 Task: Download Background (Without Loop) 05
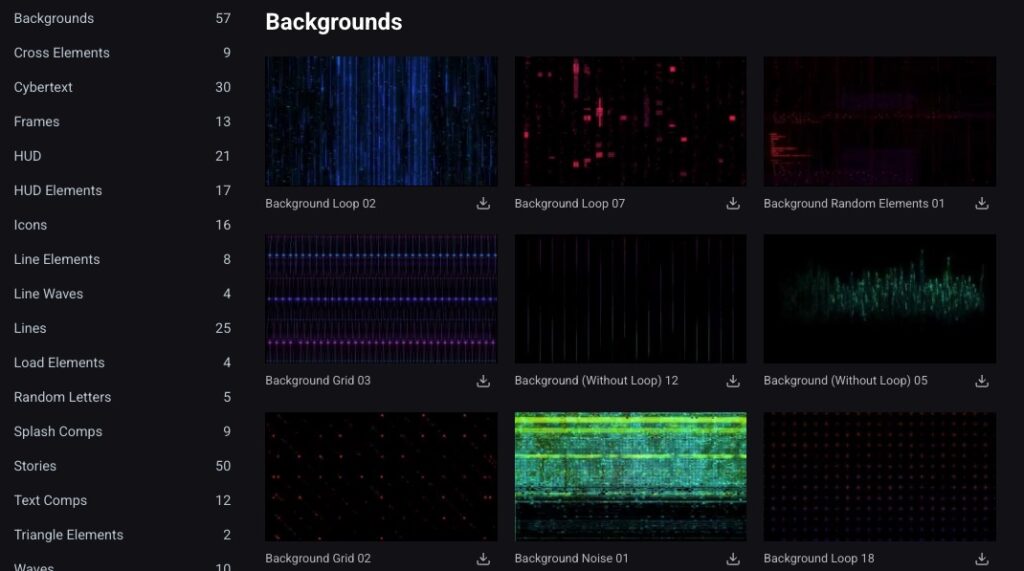pyautogui.click(x=982, y=381)
